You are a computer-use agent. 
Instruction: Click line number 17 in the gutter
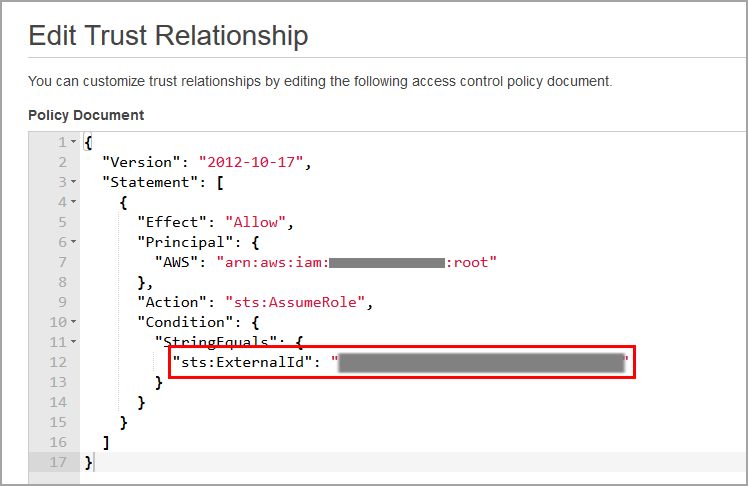point(58,462)
